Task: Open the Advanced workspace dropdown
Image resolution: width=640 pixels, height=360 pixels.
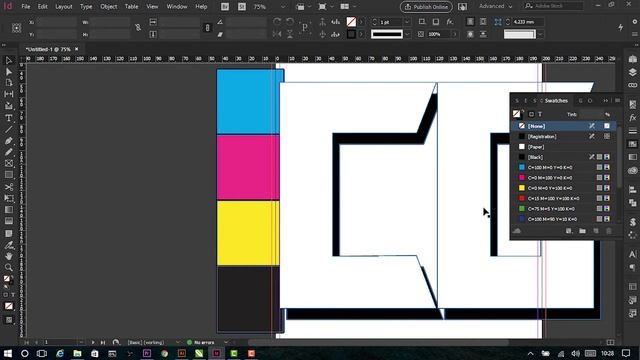Action: 496,6
